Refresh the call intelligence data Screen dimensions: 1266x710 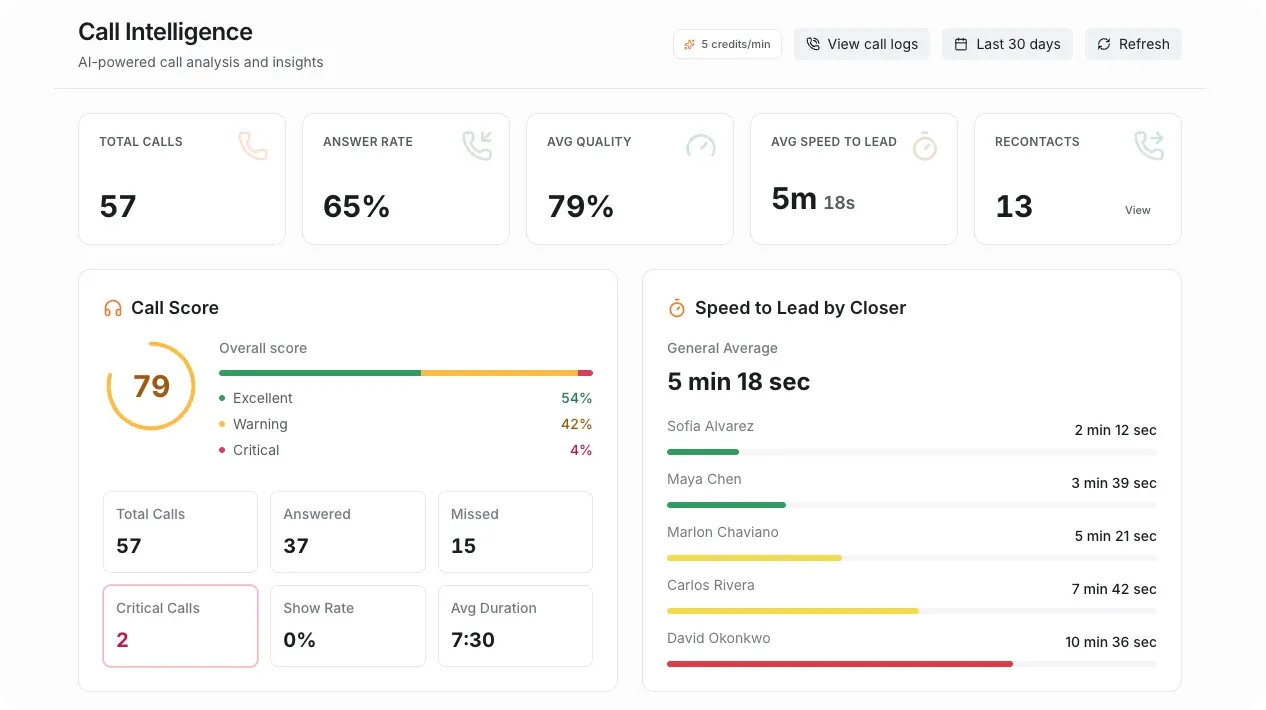click(x=1133, y=44)
